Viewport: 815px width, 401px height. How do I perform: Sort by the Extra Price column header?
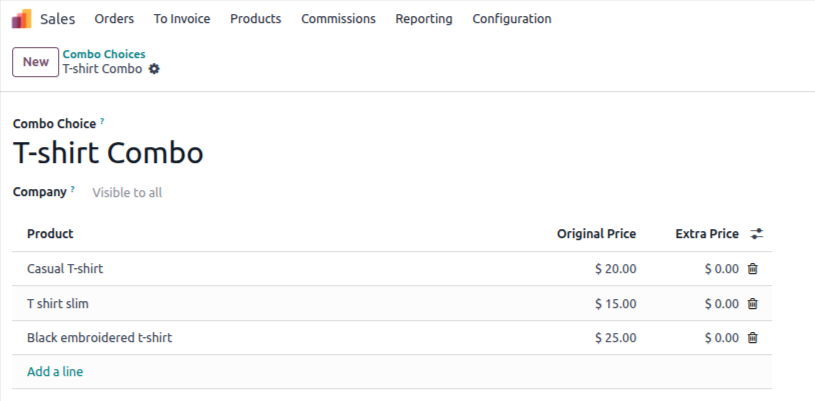pos(707,234)
